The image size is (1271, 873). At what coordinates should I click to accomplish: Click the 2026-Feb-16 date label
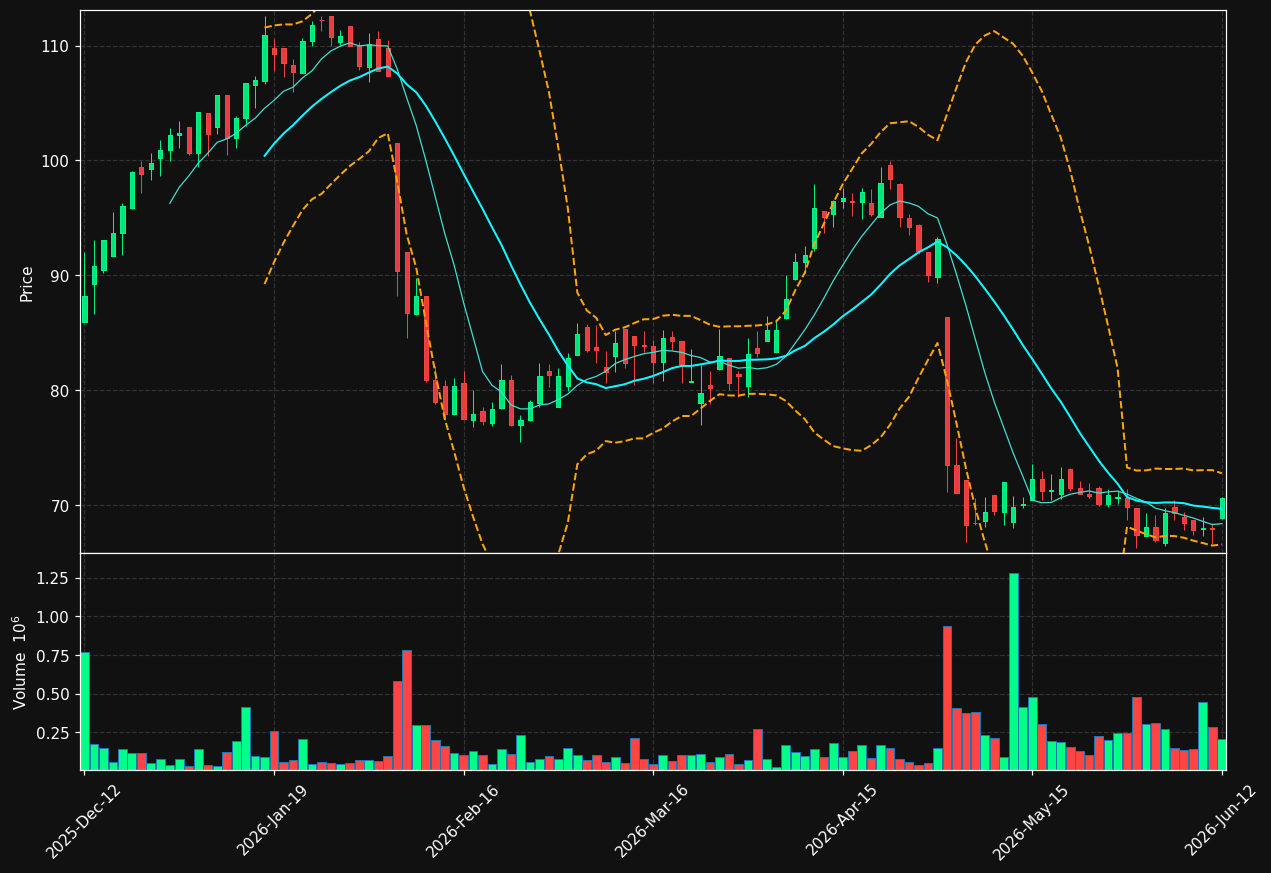pyautogui.click(x=462, y=820)
